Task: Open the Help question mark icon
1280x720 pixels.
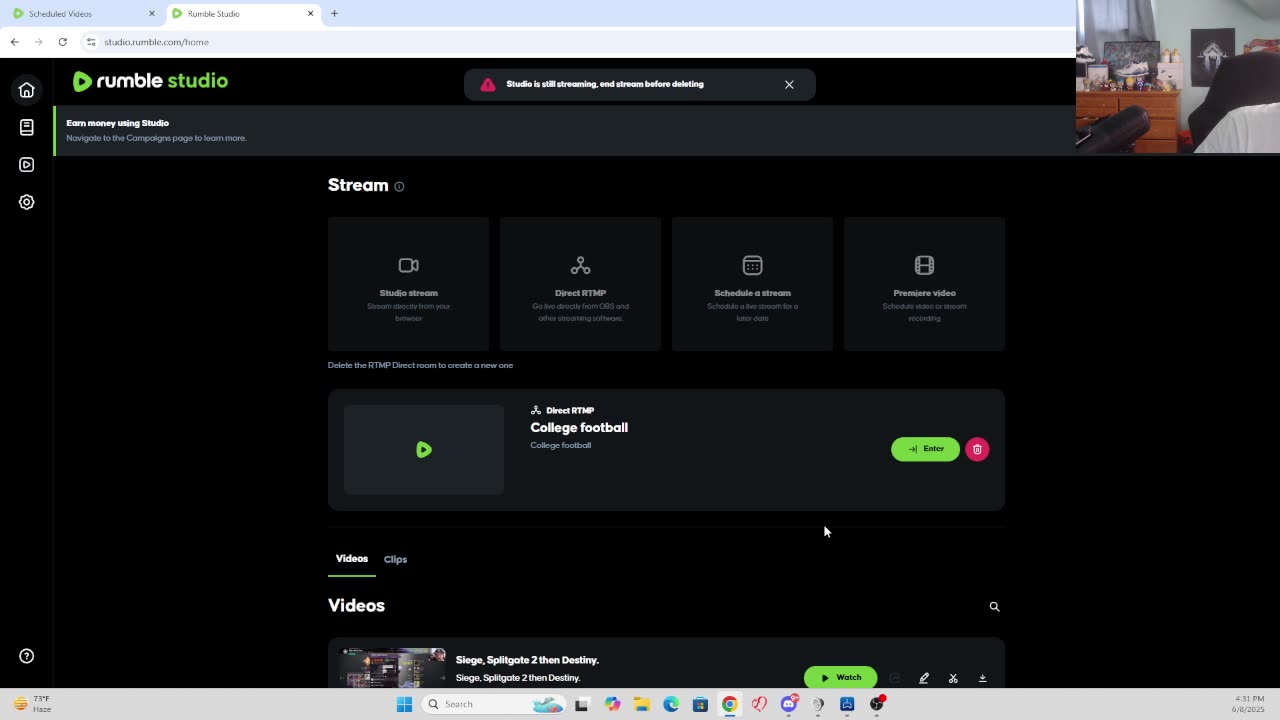Action: (27, 656)
